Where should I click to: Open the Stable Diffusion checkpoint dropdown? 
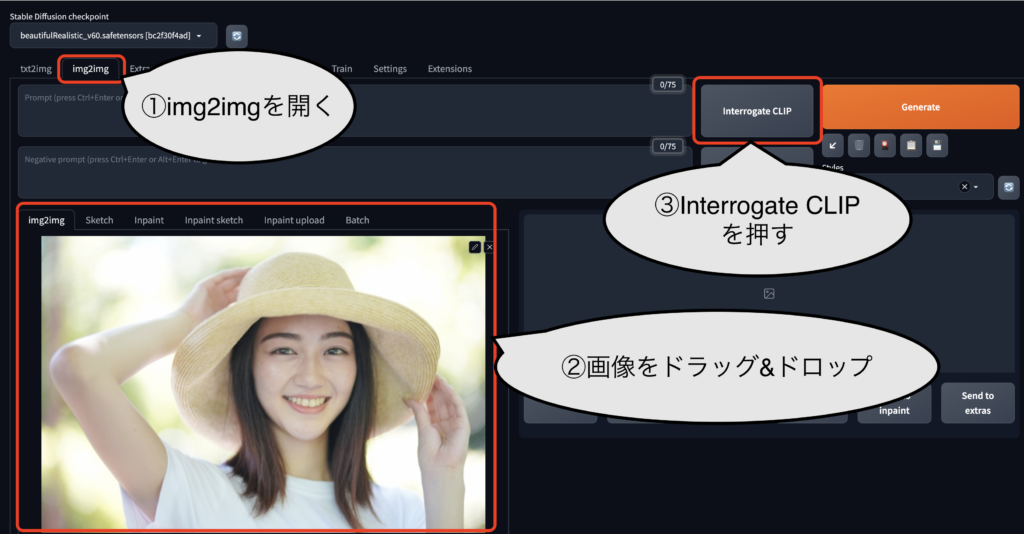click(x=113, y=37)
